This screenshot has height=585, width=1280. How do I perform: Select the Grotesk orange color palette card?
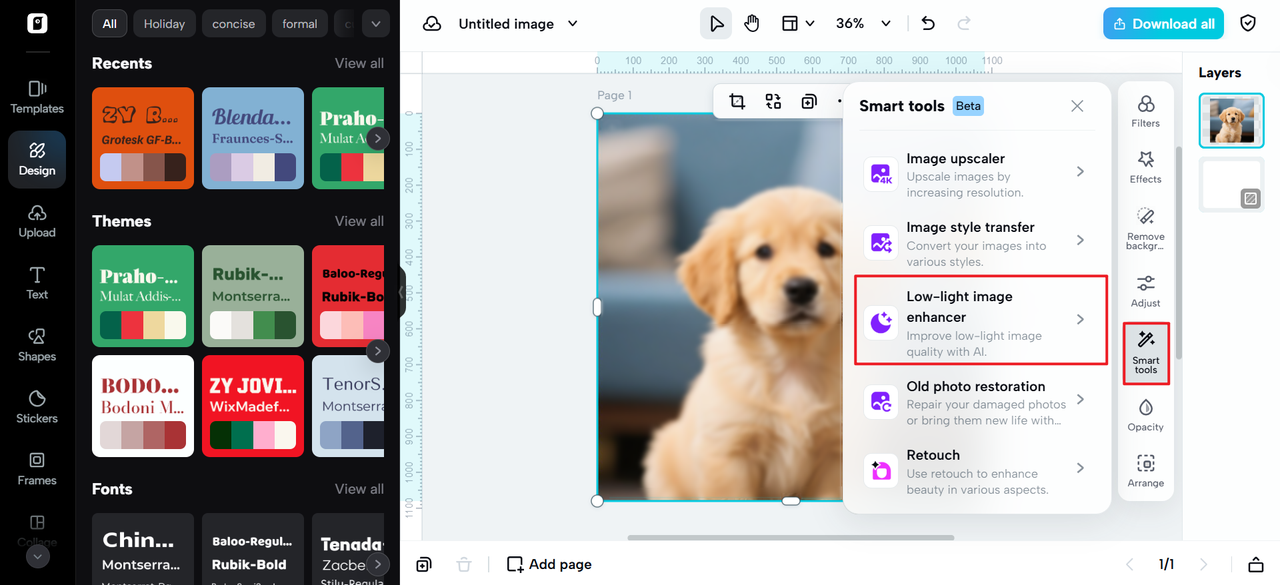(143, 138)
